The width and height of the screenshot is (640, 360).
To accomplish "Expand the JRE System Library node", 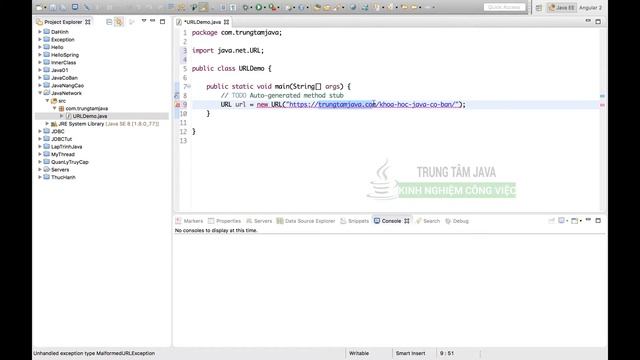I will [47, 124].
